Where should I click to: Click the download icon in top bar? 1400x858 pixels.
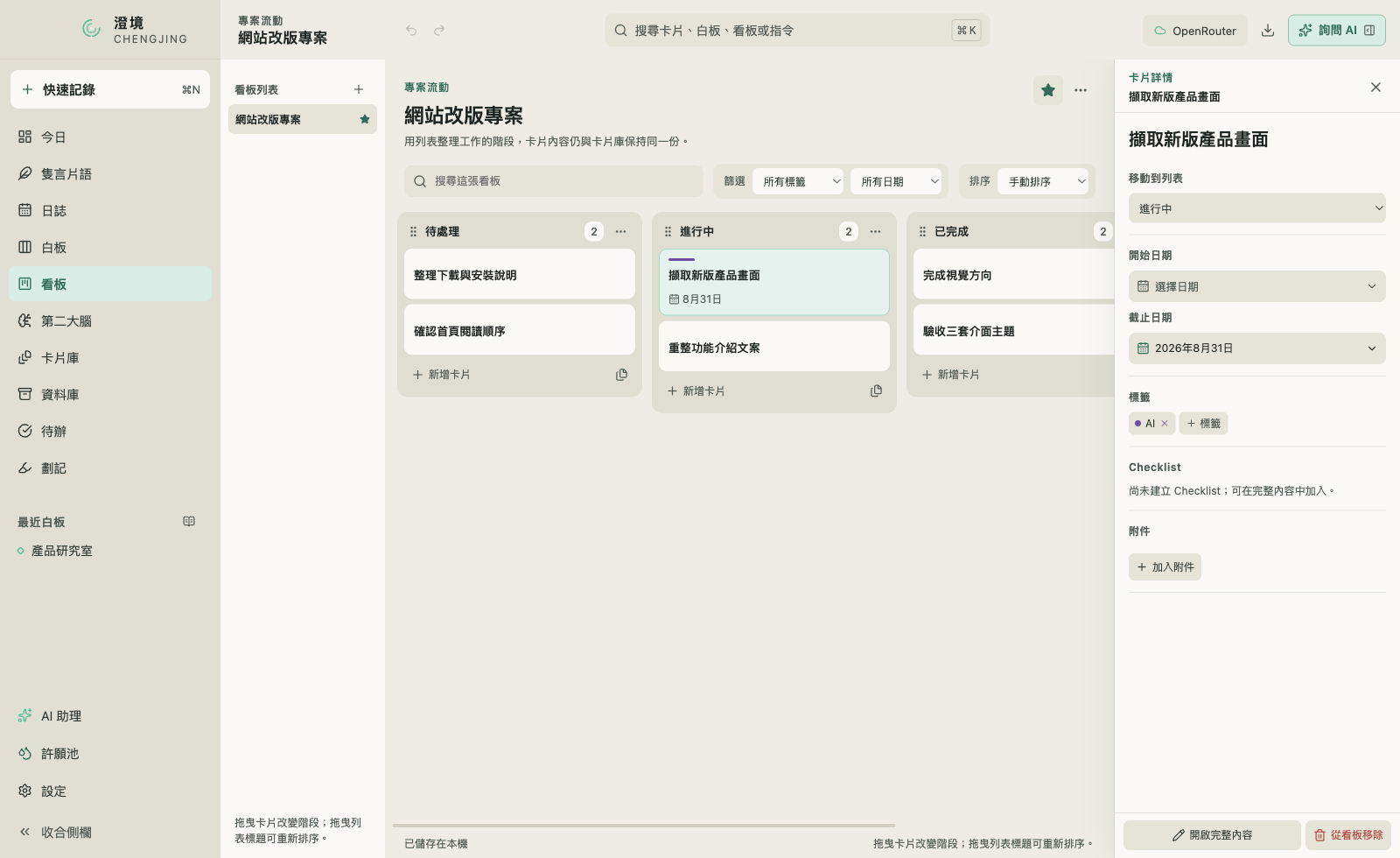point(1267,30)
